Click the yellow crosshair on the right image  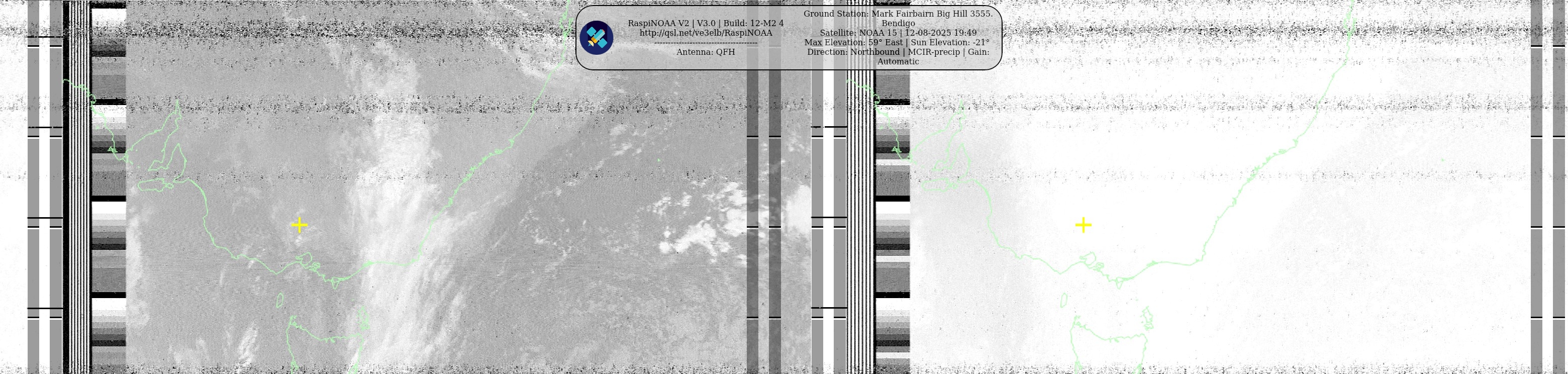(1083, 225)
